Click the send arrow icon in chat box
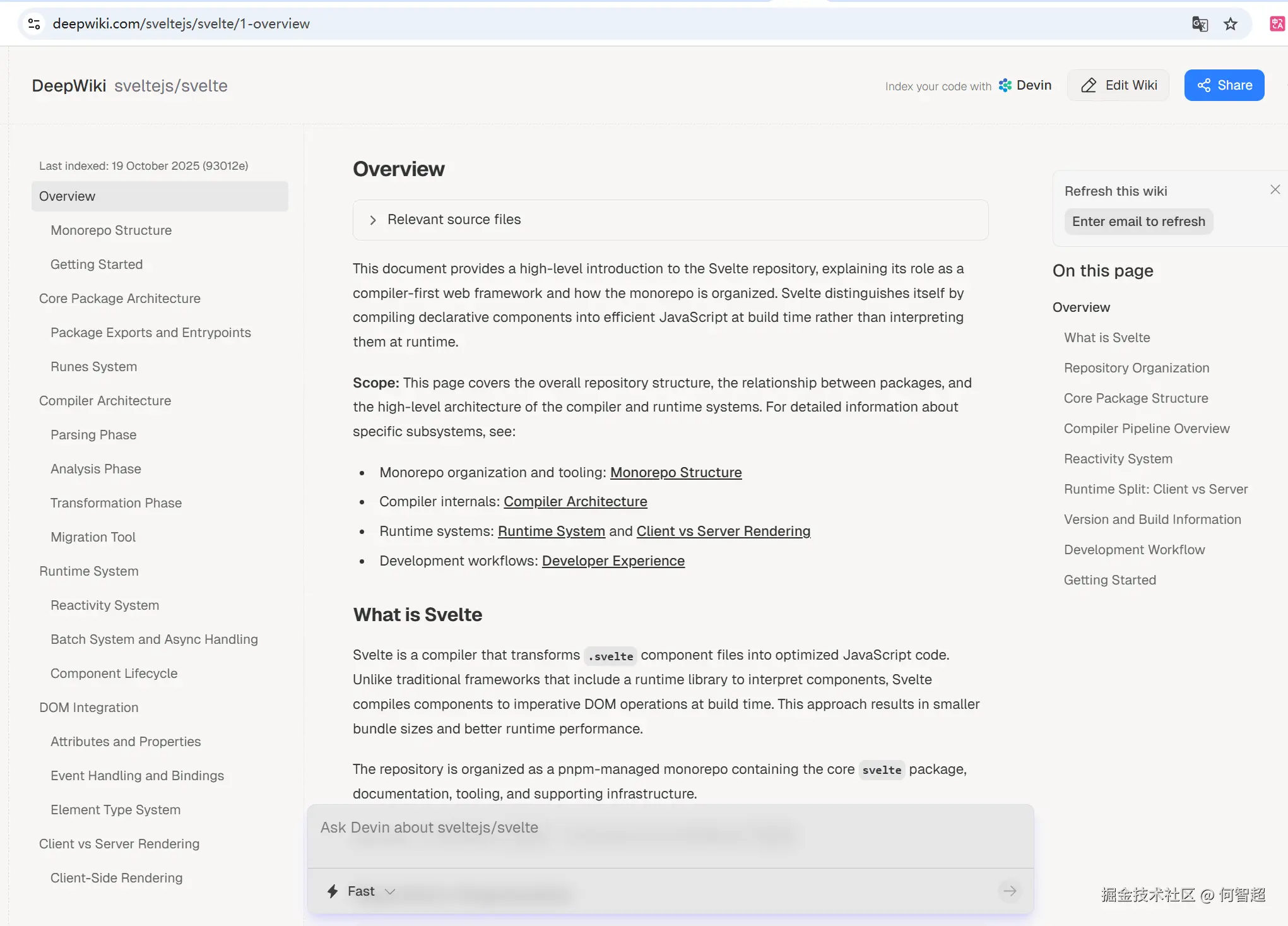The width and height of the screenshot is (1288, 926). (1010, 891)
